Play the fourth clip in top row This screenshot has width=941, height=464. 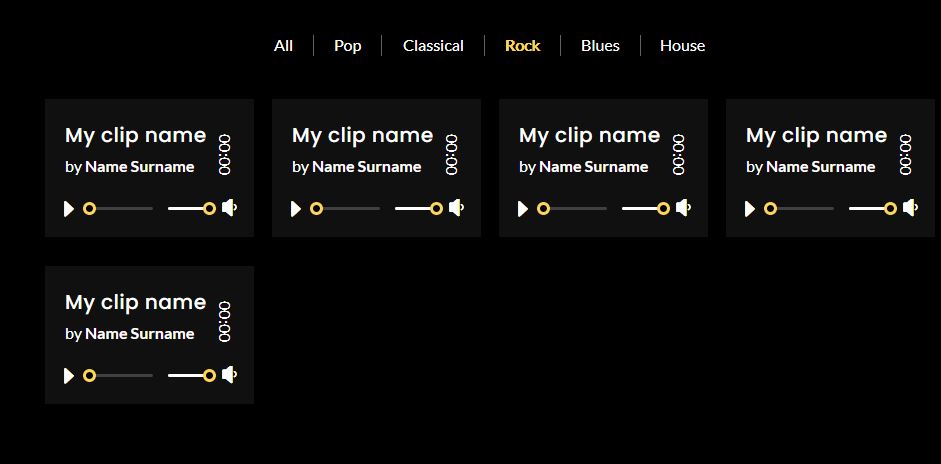point(750,209)
